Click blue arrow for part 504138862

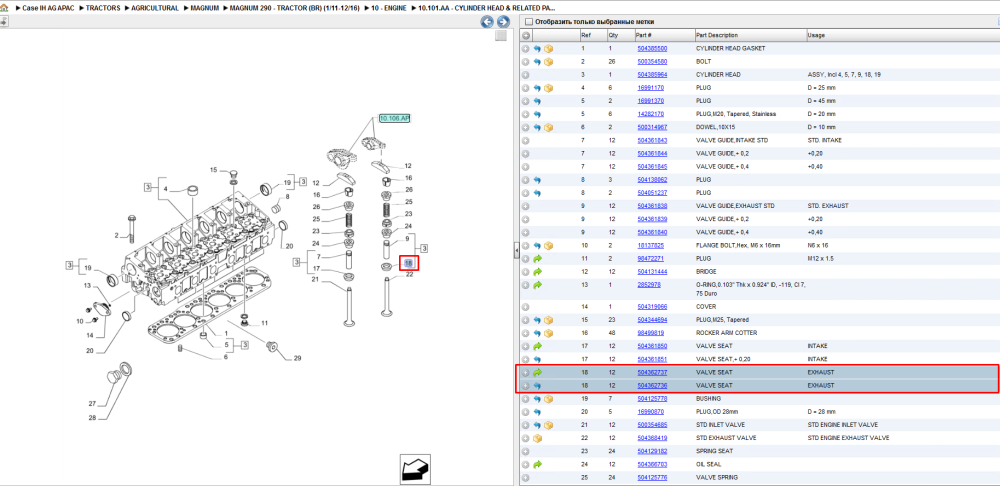pos(537,180)
